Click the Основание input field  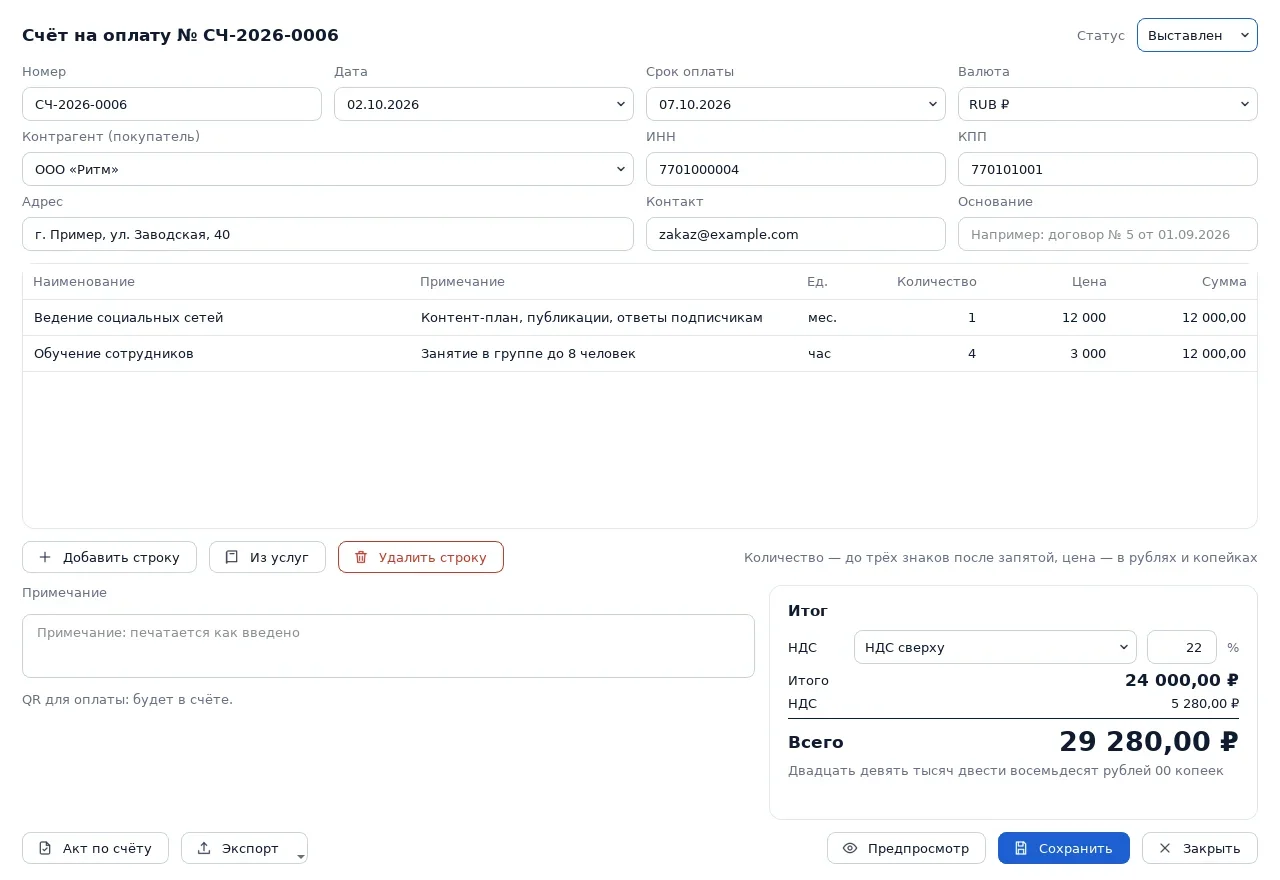(x=1108, y=234)
